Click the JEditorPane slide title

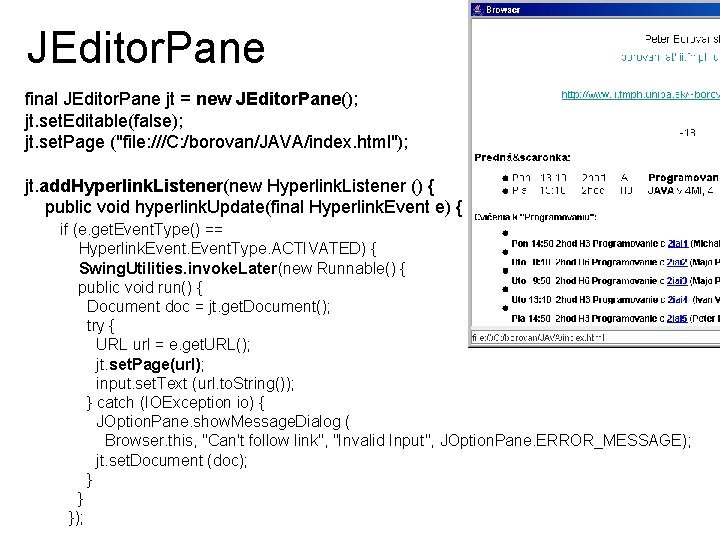(146, 48)
